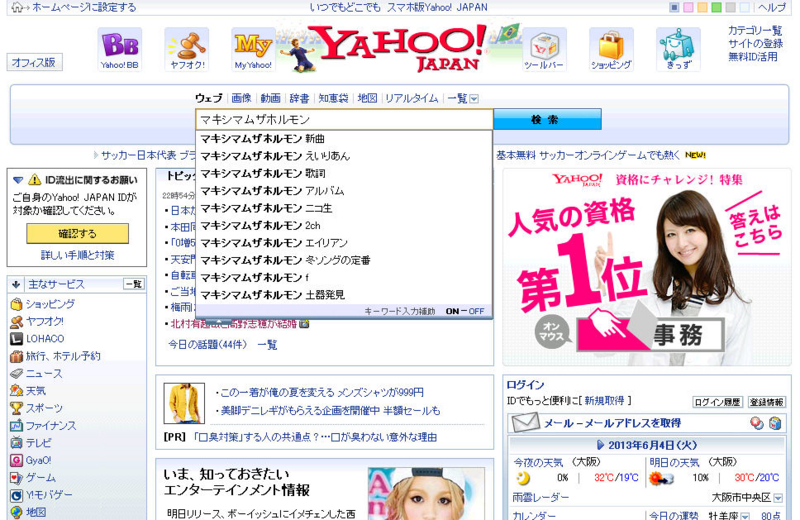Click the chart icon beside ファイナンス
The width and height of the screenshot is (800, 520).
tap(16, 426)
